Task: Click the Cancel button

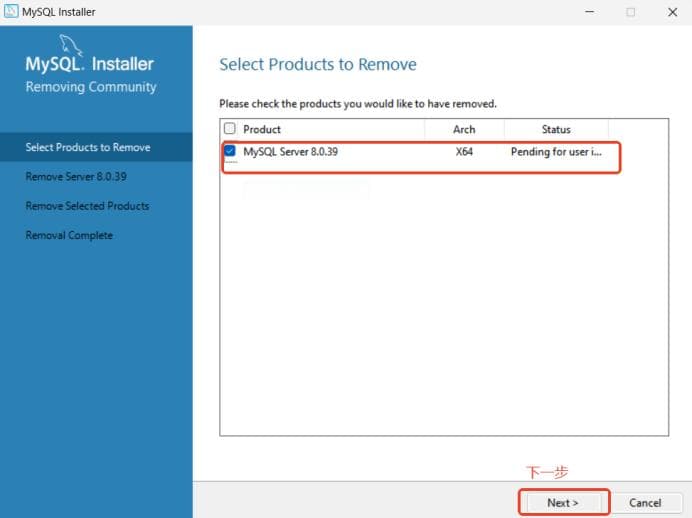Action: pos(645,503)
